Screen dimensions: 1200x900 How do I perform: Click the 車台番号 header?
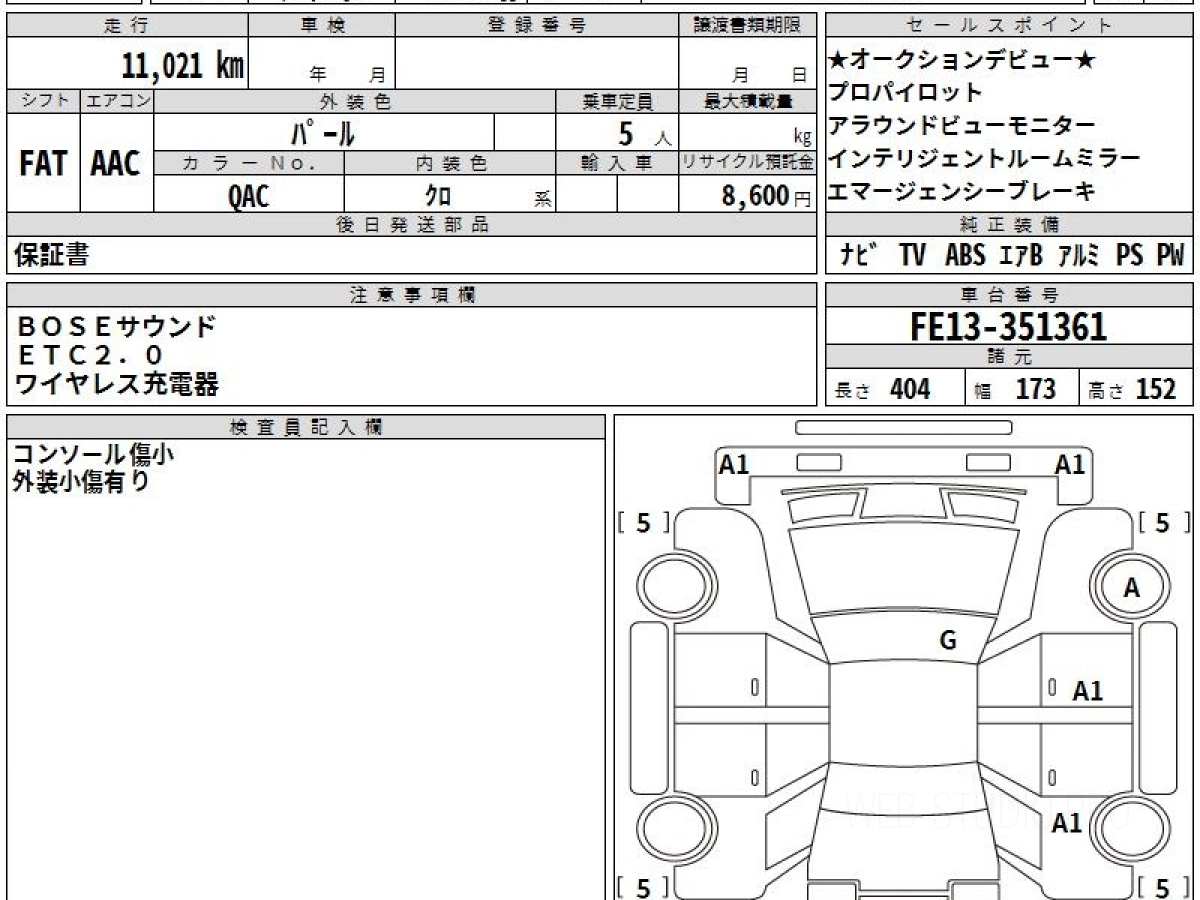pyautogui.click(x=1010, y=294)
